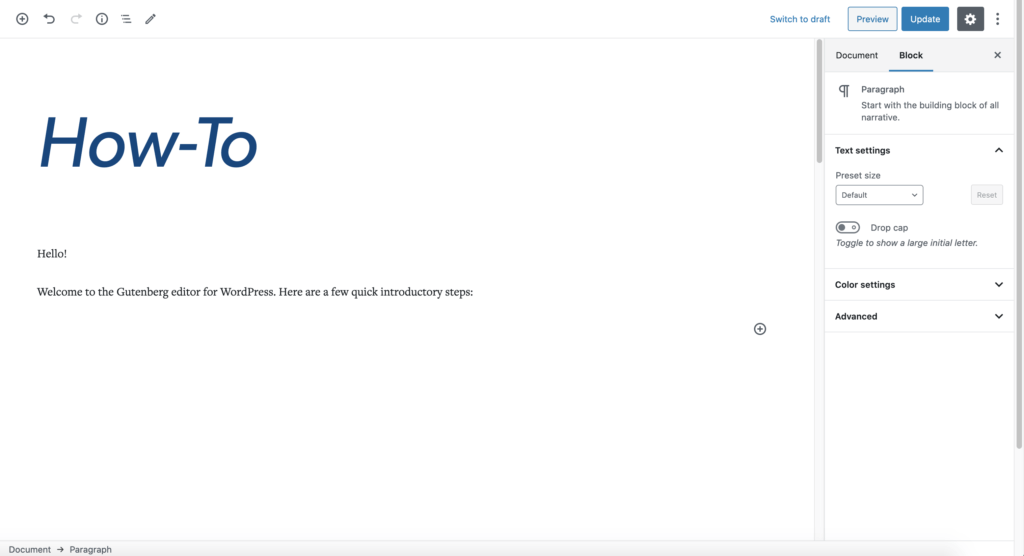Expand the Color settings section
The width and height of the screenshot is (1024, 556).
coord(998,285)
